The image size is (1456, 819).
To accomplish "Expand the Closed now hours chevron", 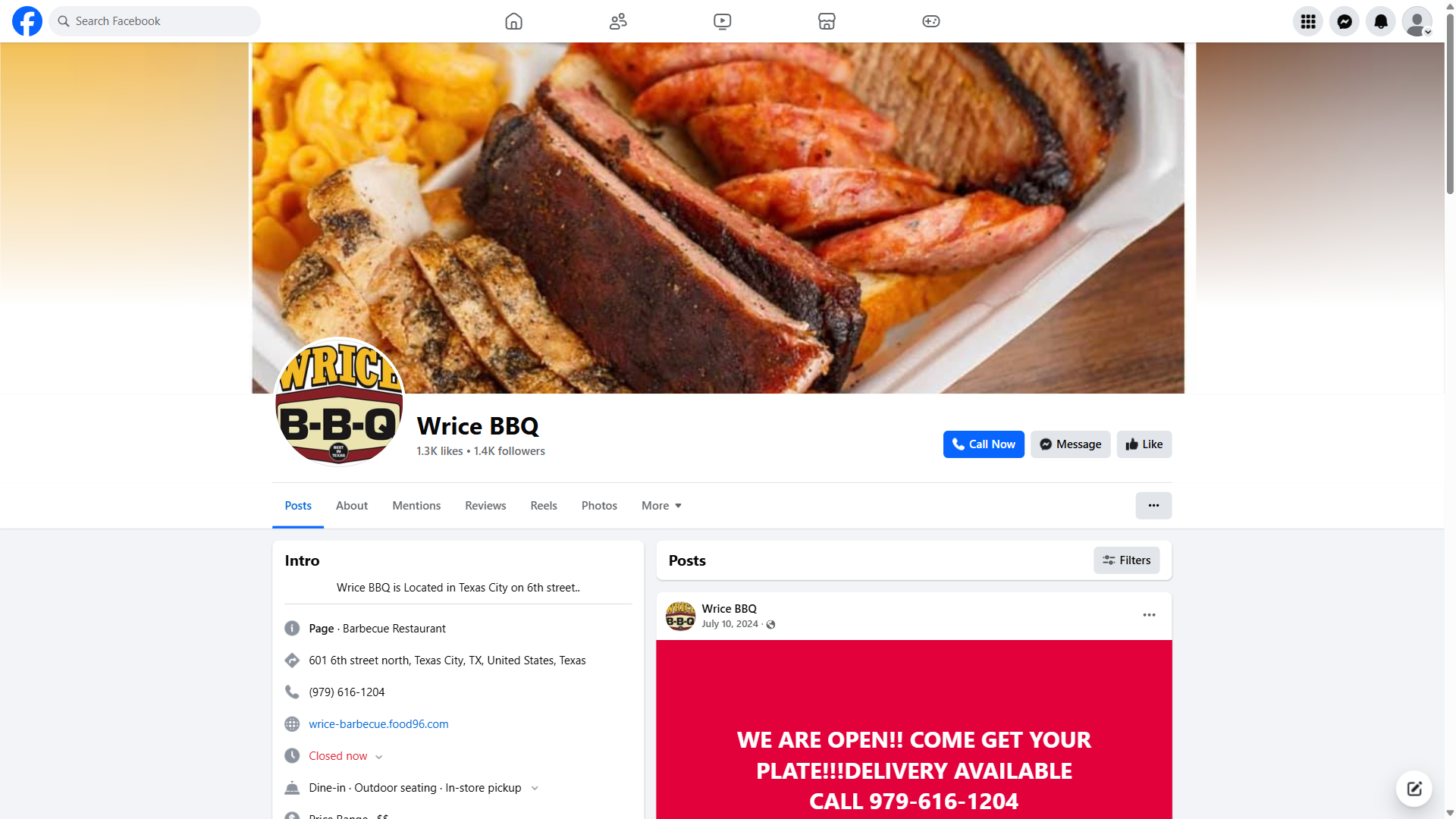I will click(x=378, y=757).
